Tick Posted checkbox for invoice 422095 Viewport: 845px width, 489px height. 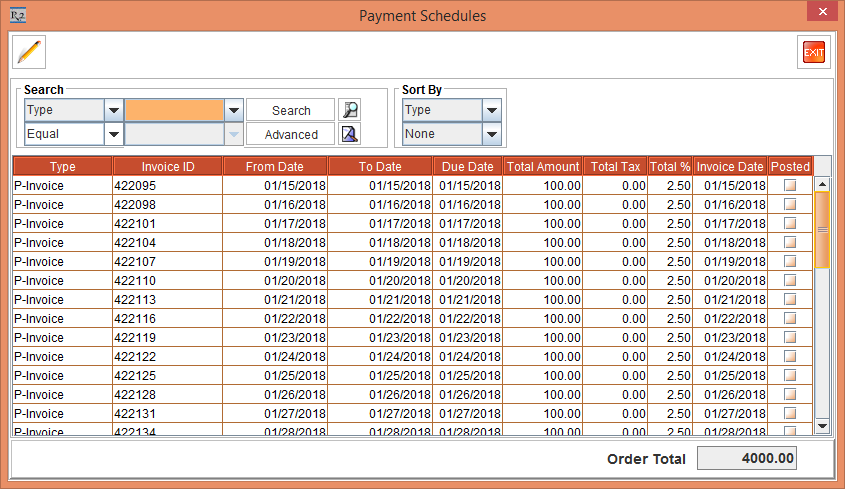click(790, 186)
